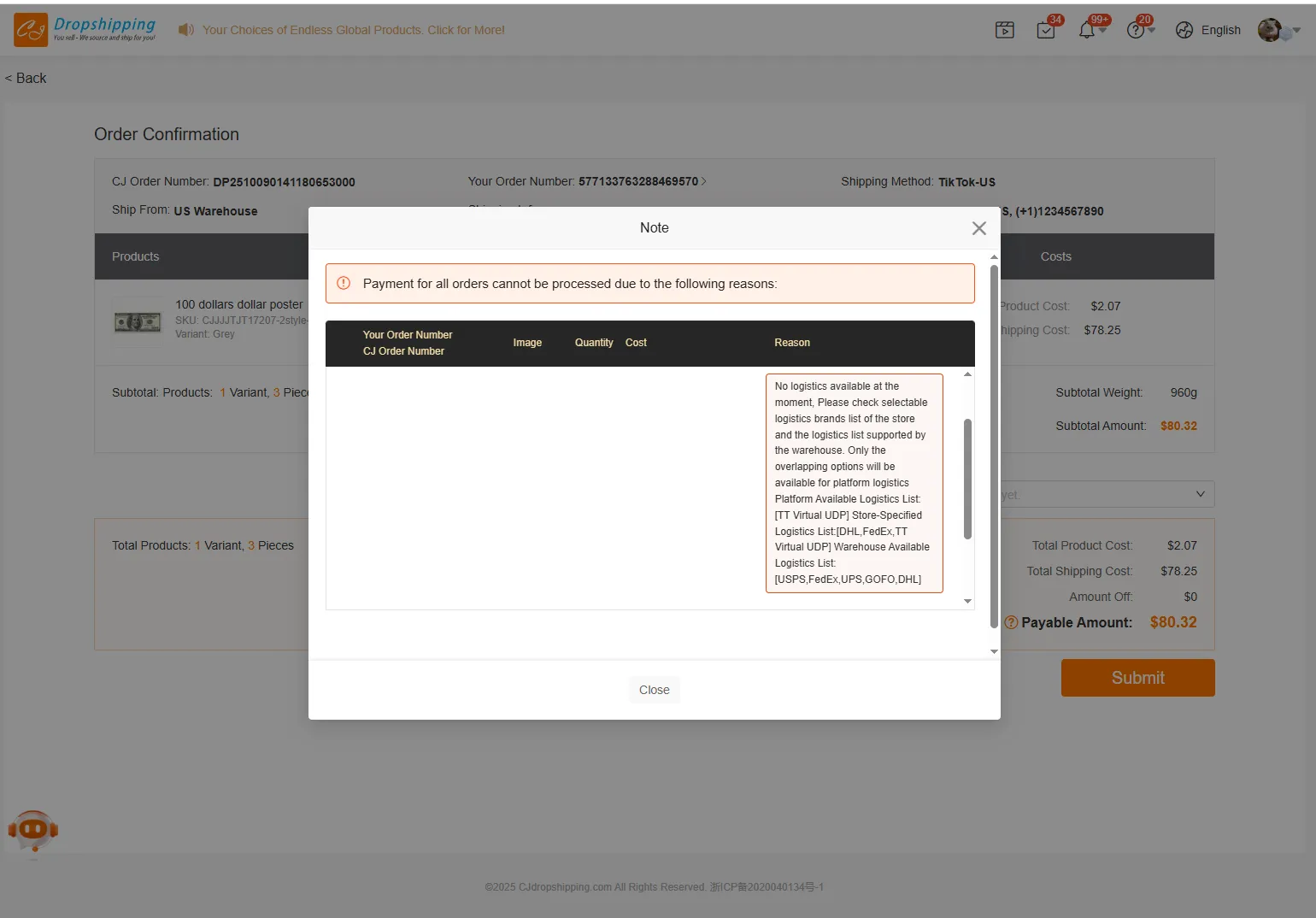Close the Note dialog with X

[979, 228]
